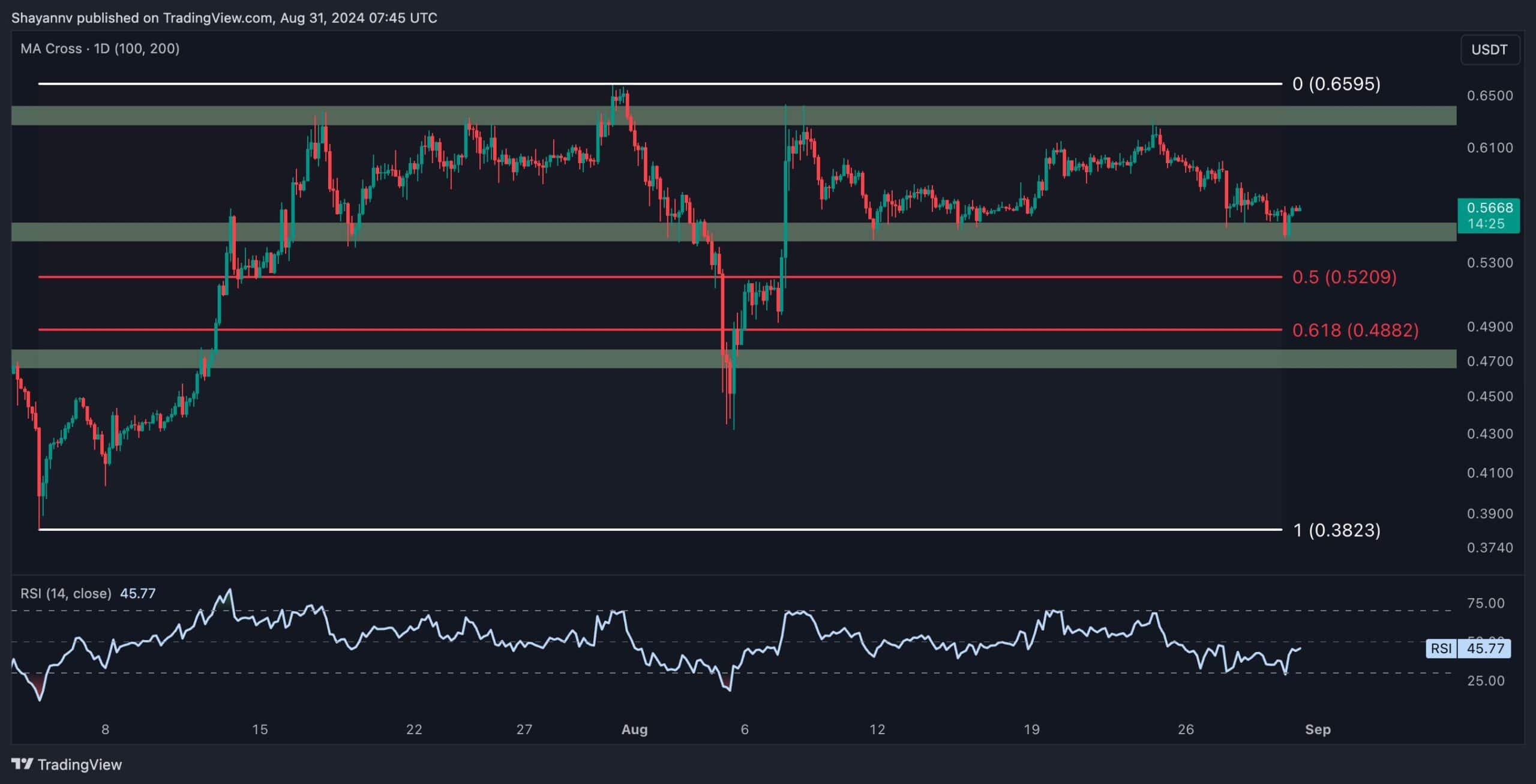Click the 12 date label on time axis
The width and height of the screenshot is (1536, 784).
pos(877,729)
